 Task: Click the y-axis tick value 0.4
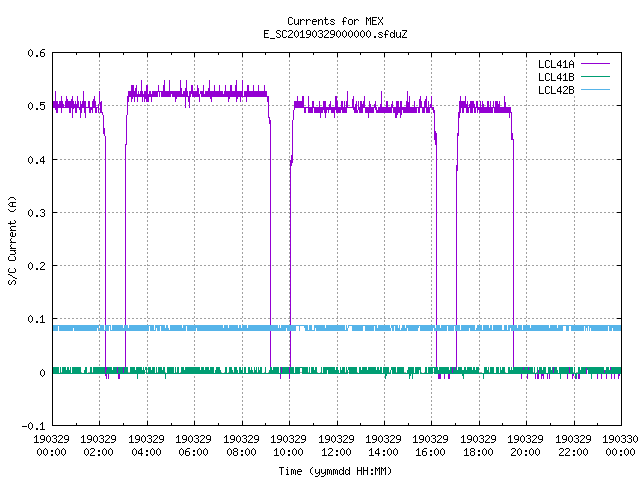36,160
